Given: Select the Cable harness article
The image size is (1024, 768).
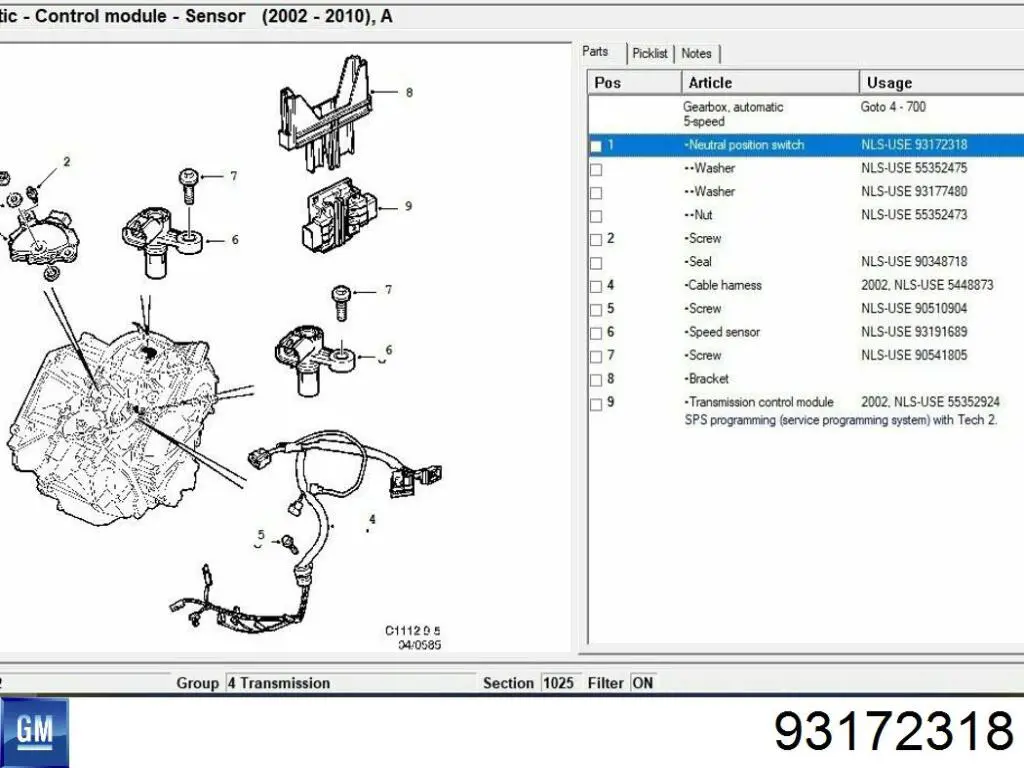Looking at the screenshot, I should tap(723, 285).
